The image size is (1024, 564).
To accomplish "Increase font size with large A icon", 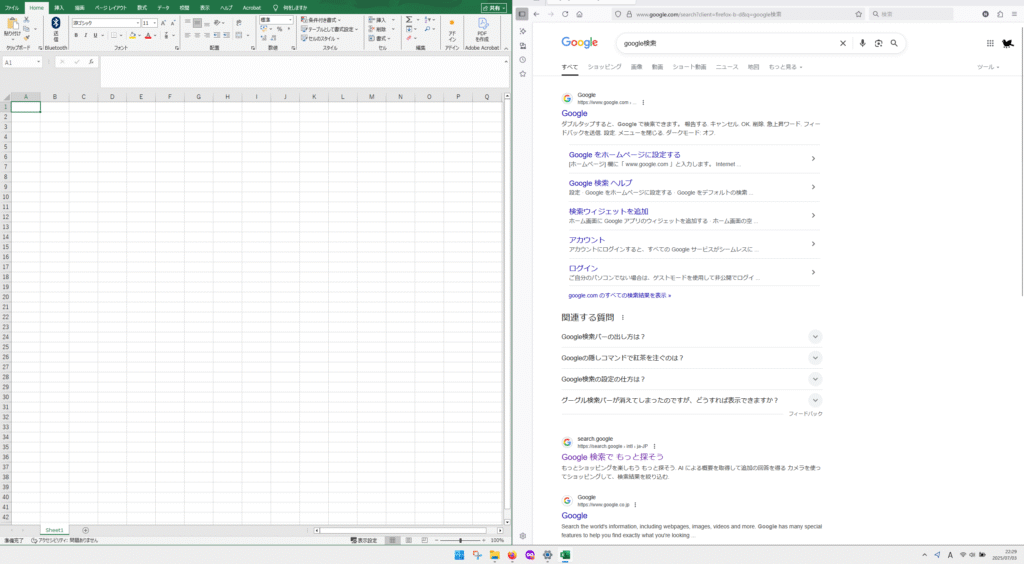I will tap(163, 23).
